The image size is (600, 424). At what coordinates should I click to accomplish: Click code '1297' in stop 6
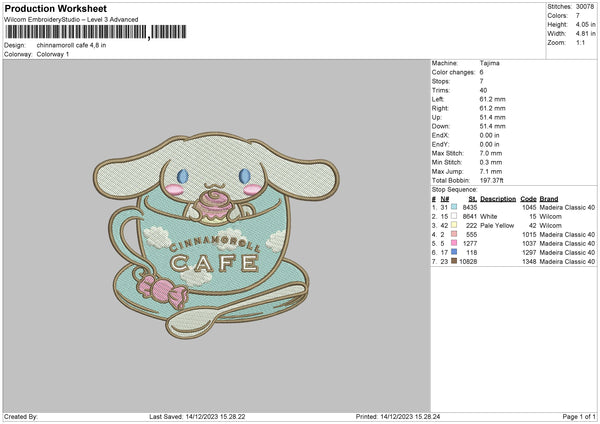click(529, 253)
